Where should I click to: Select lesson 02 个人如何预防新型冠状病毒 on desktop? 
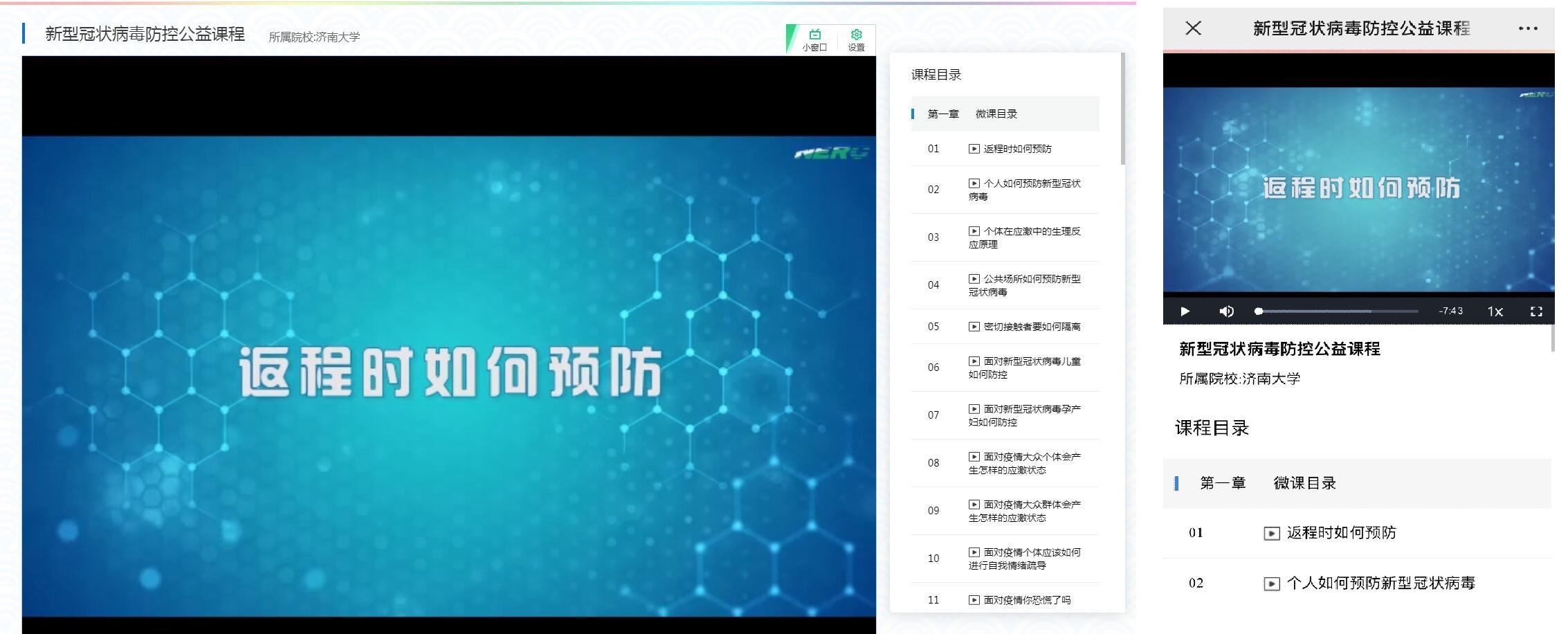(x=1005, y=190)
